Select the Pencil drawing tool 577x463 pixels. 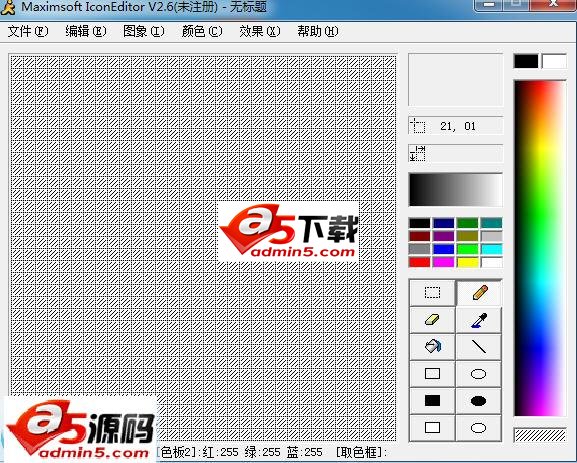[x=478, y=293]
